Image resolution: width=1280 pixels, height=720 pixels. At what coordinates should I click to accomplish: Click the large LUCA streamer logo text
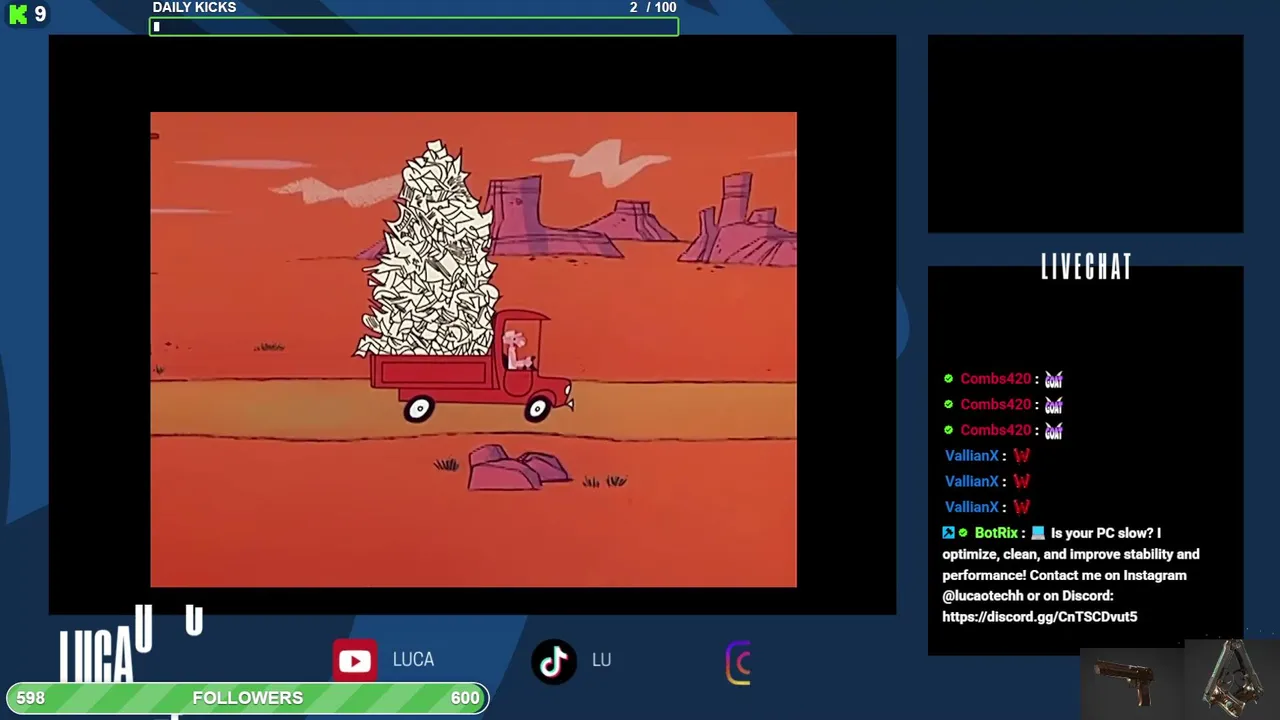pyautogui.click(x=96, y=655)
